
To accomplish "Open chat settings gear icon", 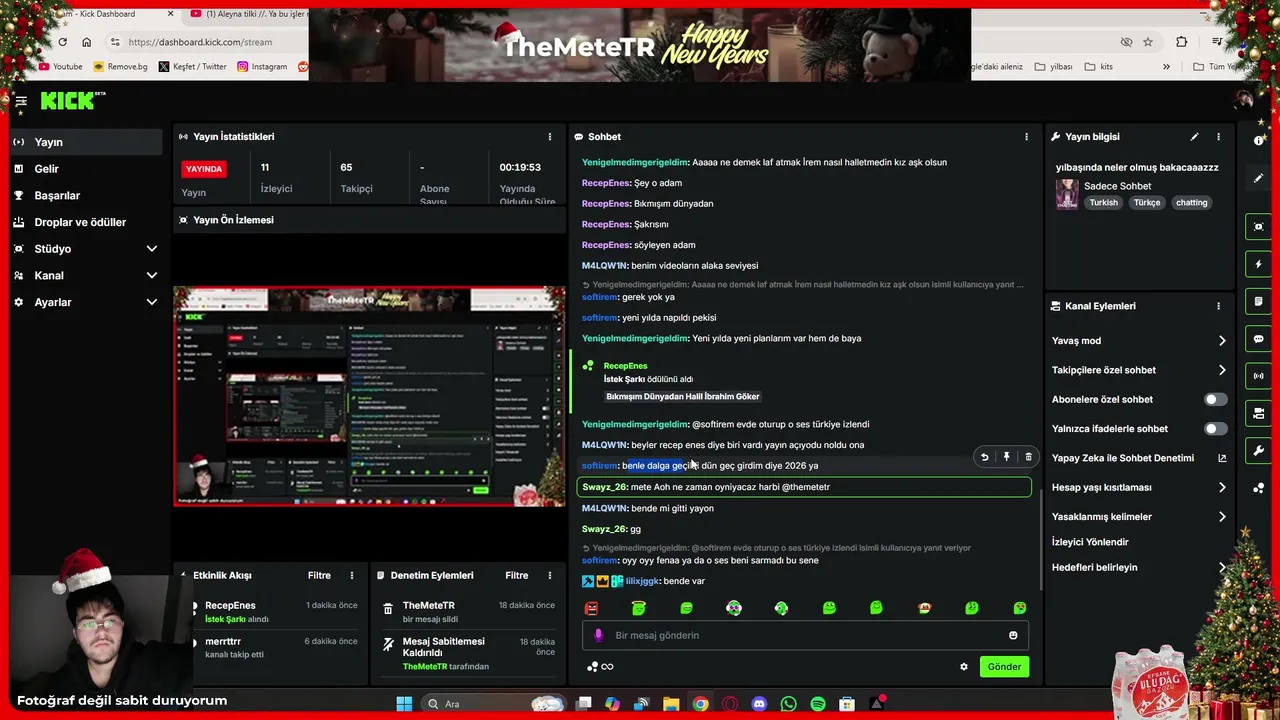I will (x=964, y=667).
